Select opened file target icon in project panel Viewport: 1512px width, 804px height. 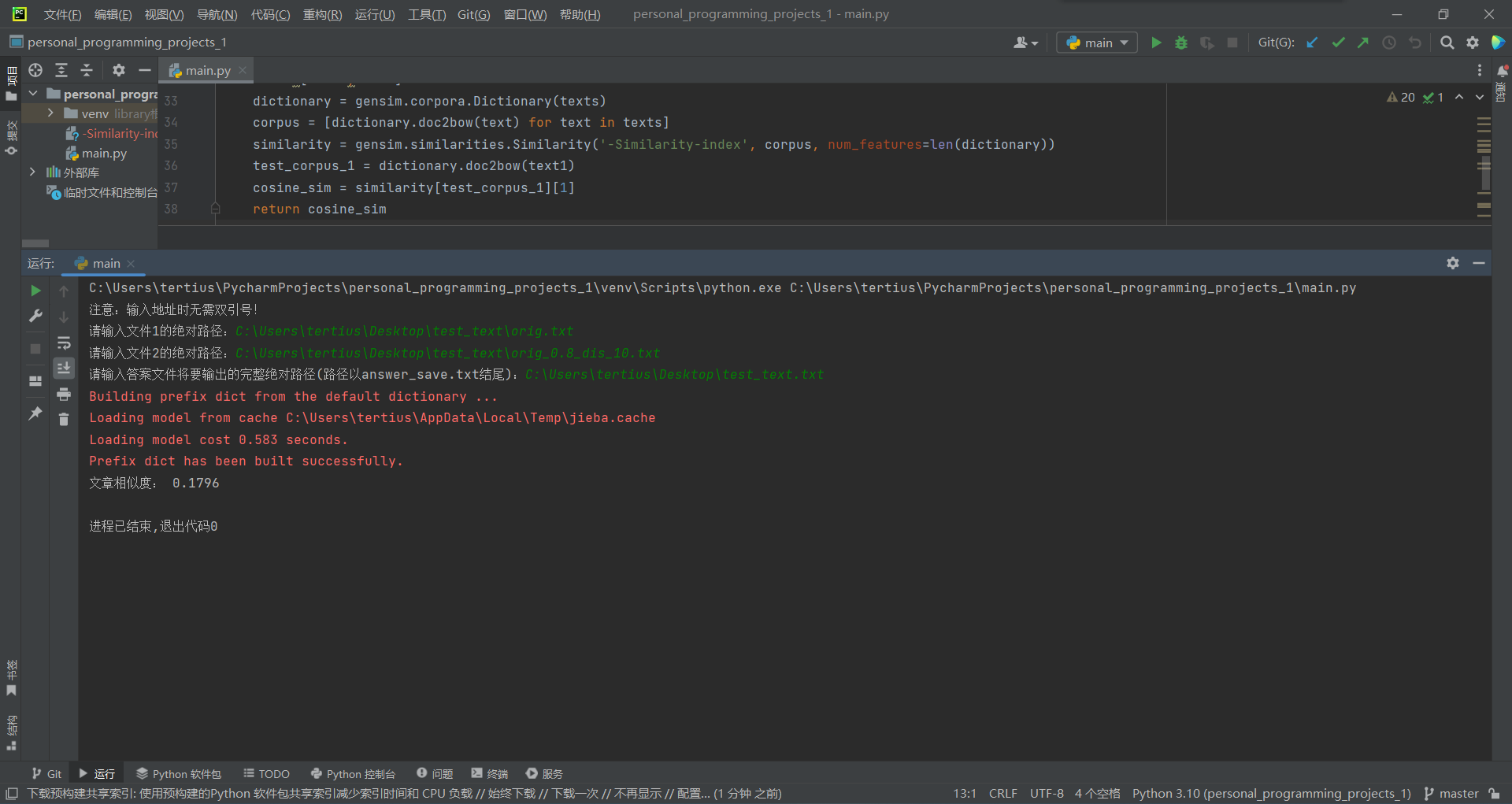point(35,70)
